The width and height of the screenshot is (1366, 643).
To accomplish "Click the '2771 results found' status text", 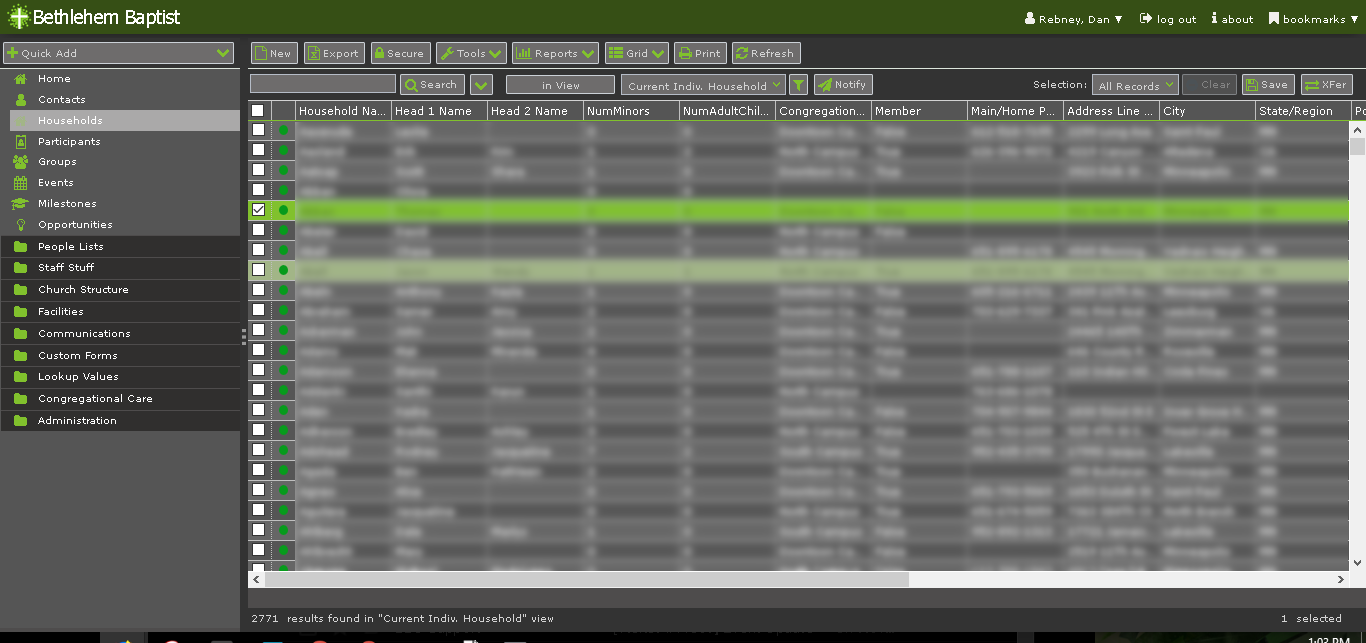I will 402,619.
